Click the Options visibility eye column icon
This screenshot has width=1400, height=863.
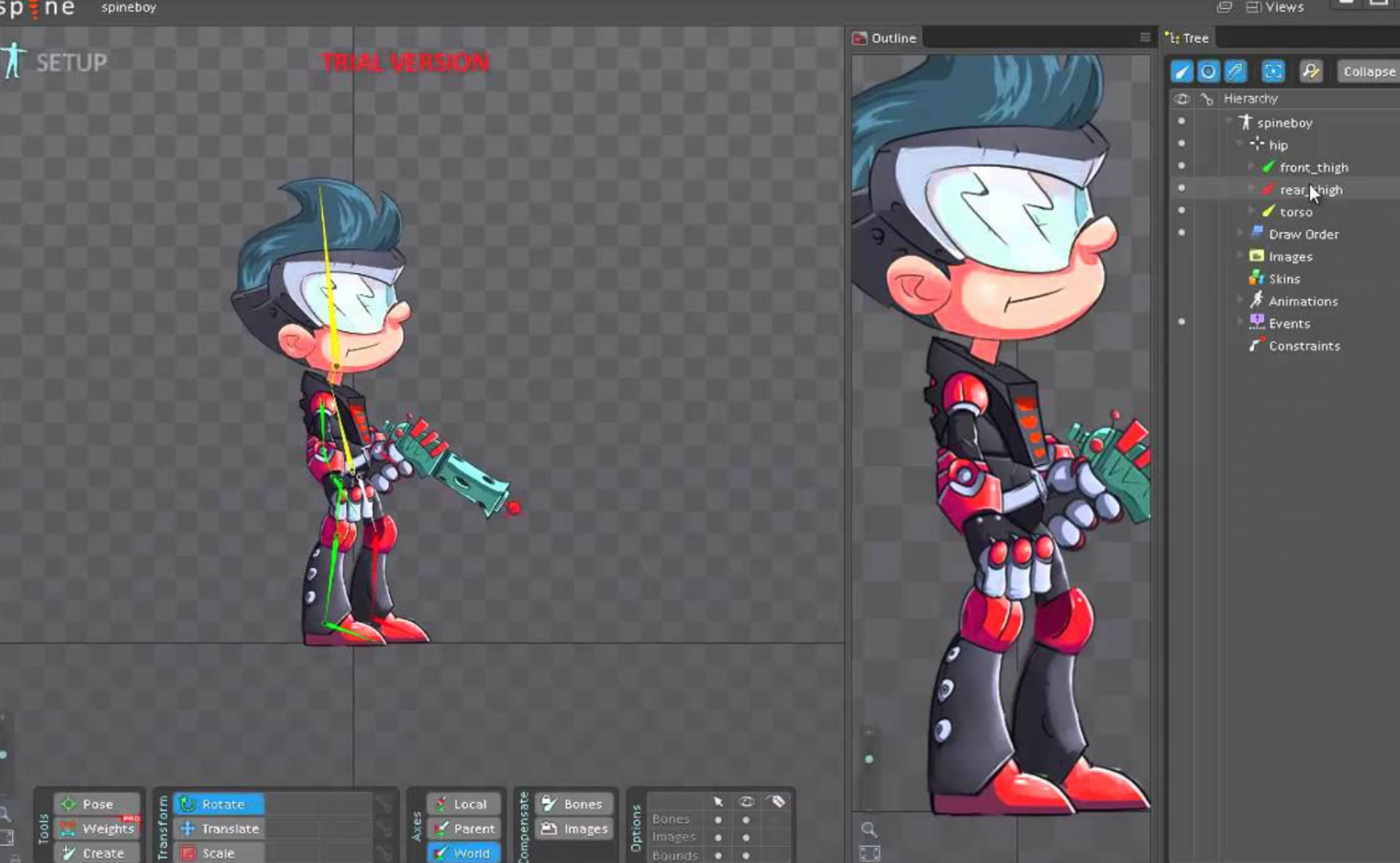point(746,801)
